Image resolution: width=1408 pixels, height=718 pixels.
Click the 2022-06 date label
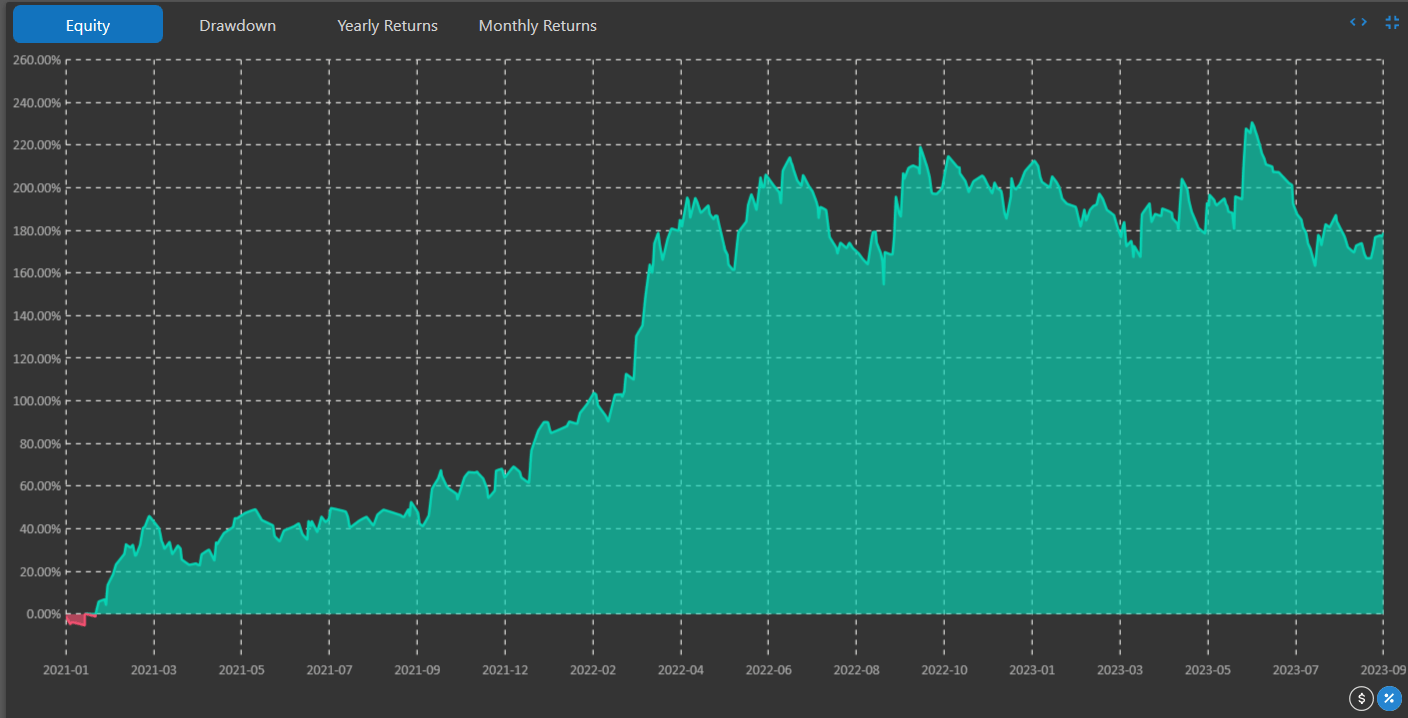(769, 669)
